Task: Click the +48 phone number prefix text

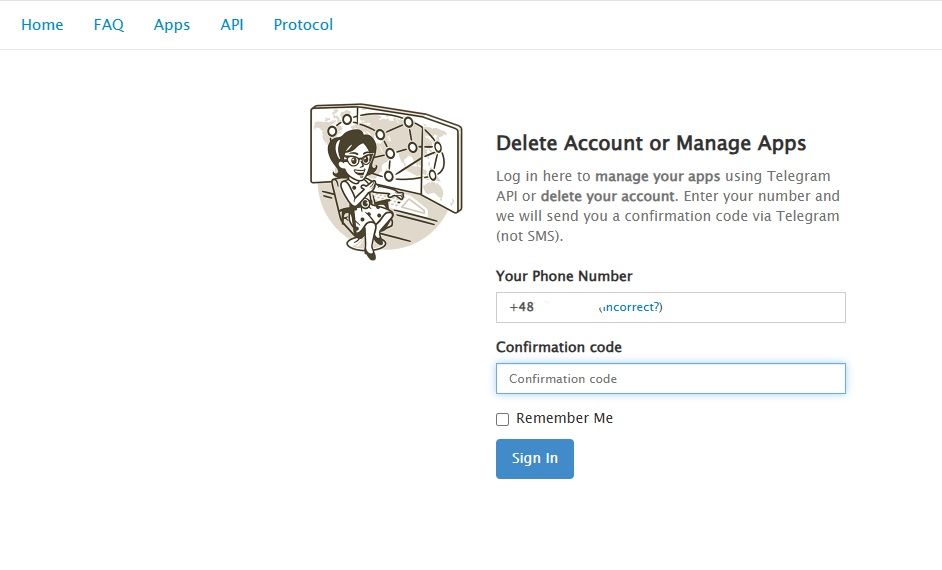Action: pyautogui.click(x=521, y=307)
